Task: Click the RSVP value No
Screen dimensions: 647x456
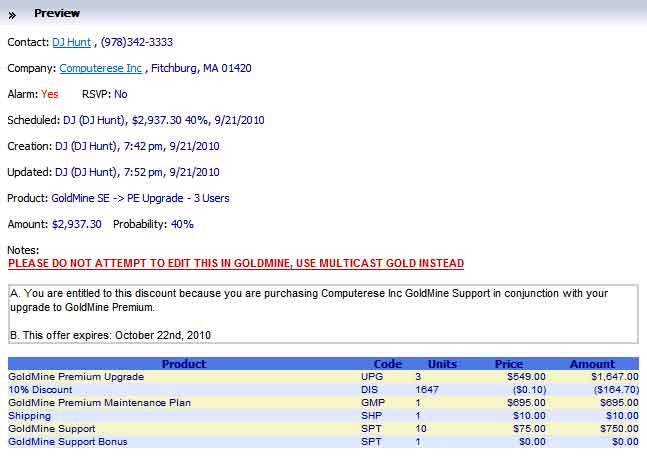Action: click(120, 94)
